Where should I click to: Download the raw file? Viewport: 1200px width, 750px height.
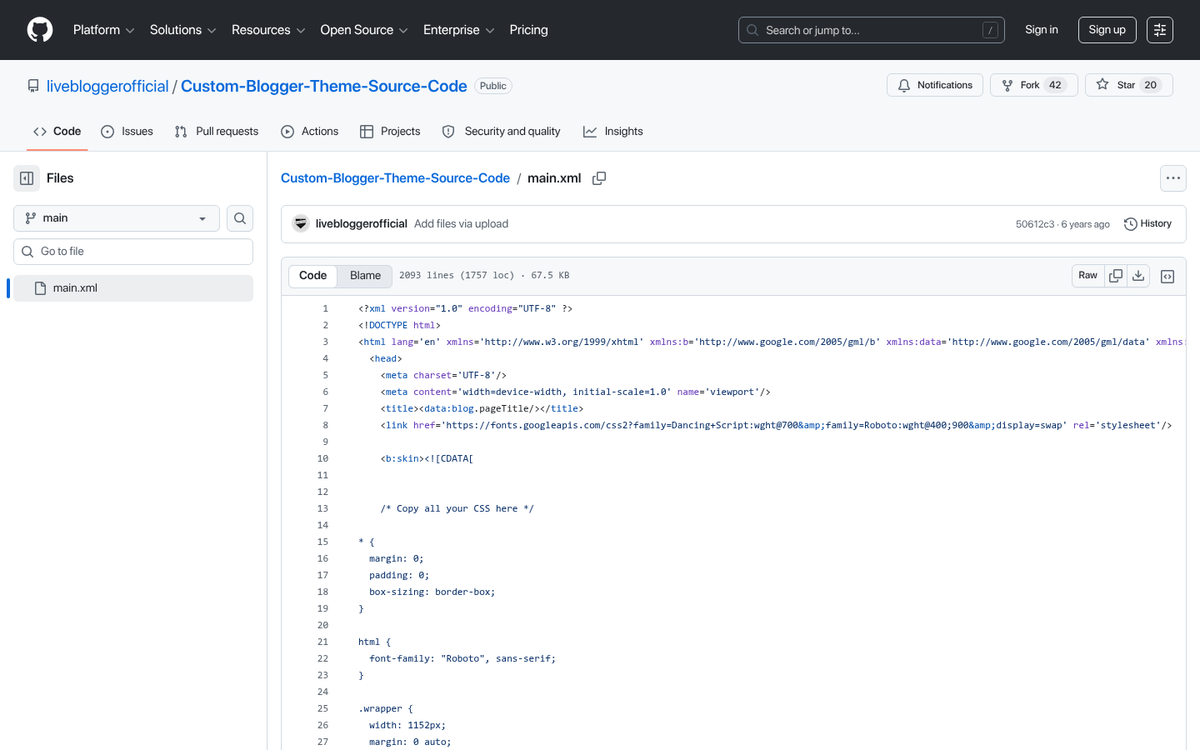[1138, 276]
